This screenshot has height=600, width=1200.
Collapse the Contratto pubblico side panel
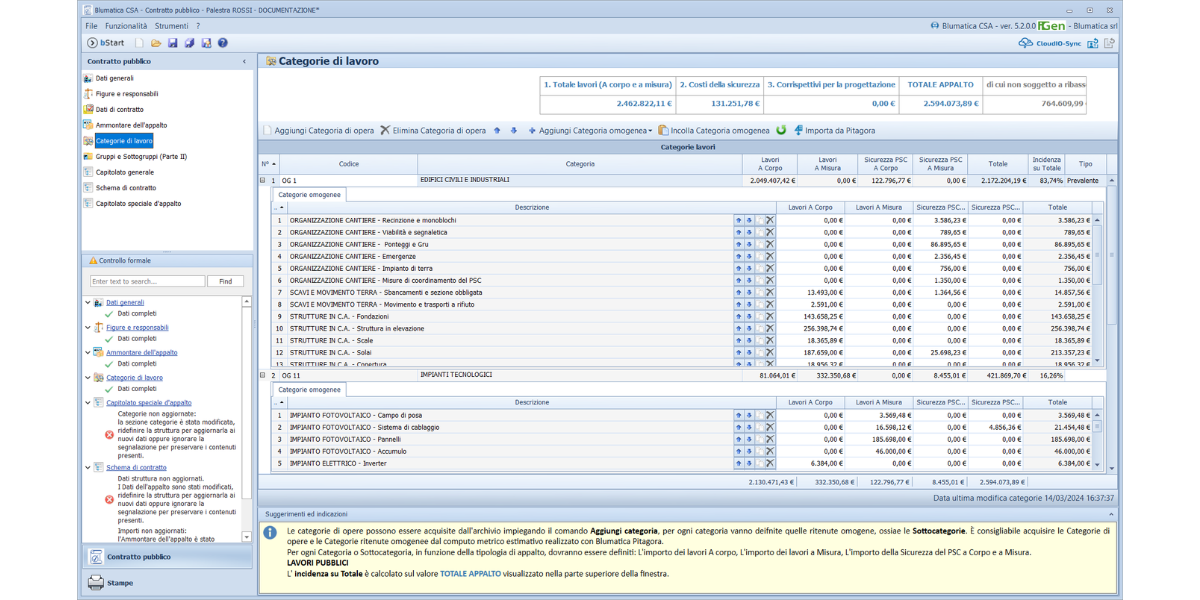coord(245,62)
